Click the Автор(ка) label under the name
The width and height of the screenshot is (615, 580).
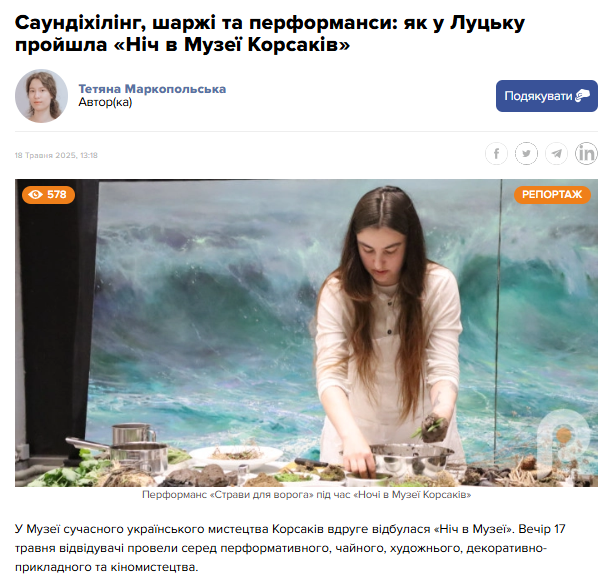[105, 102]
